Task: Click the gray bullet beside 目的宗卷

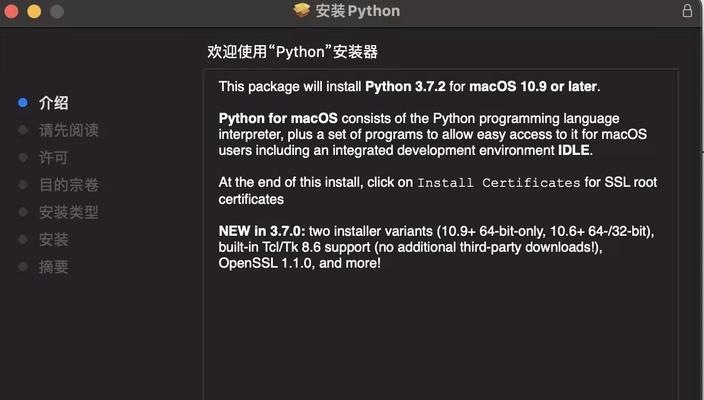Action: pyautogui.click(x=23, y=185)
